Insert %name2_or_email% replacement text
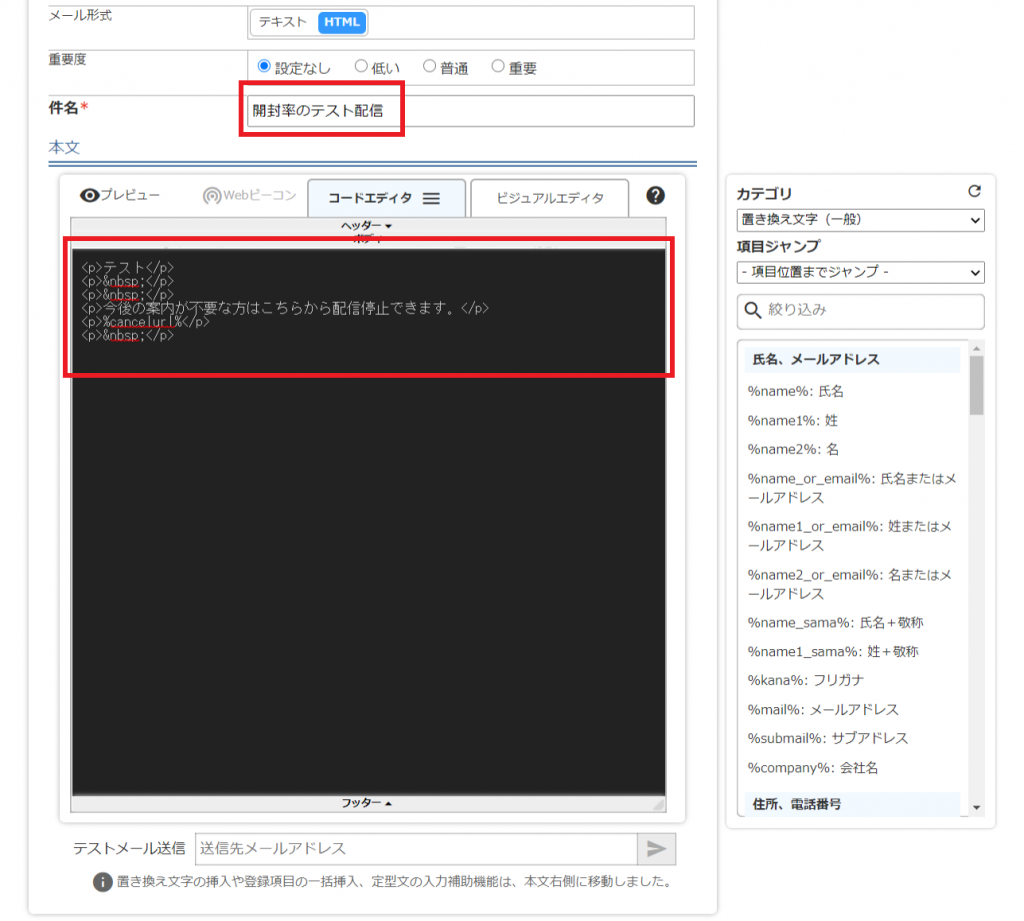The height and width of the screenshot is (921, 1024). click(x=849, y=585)
